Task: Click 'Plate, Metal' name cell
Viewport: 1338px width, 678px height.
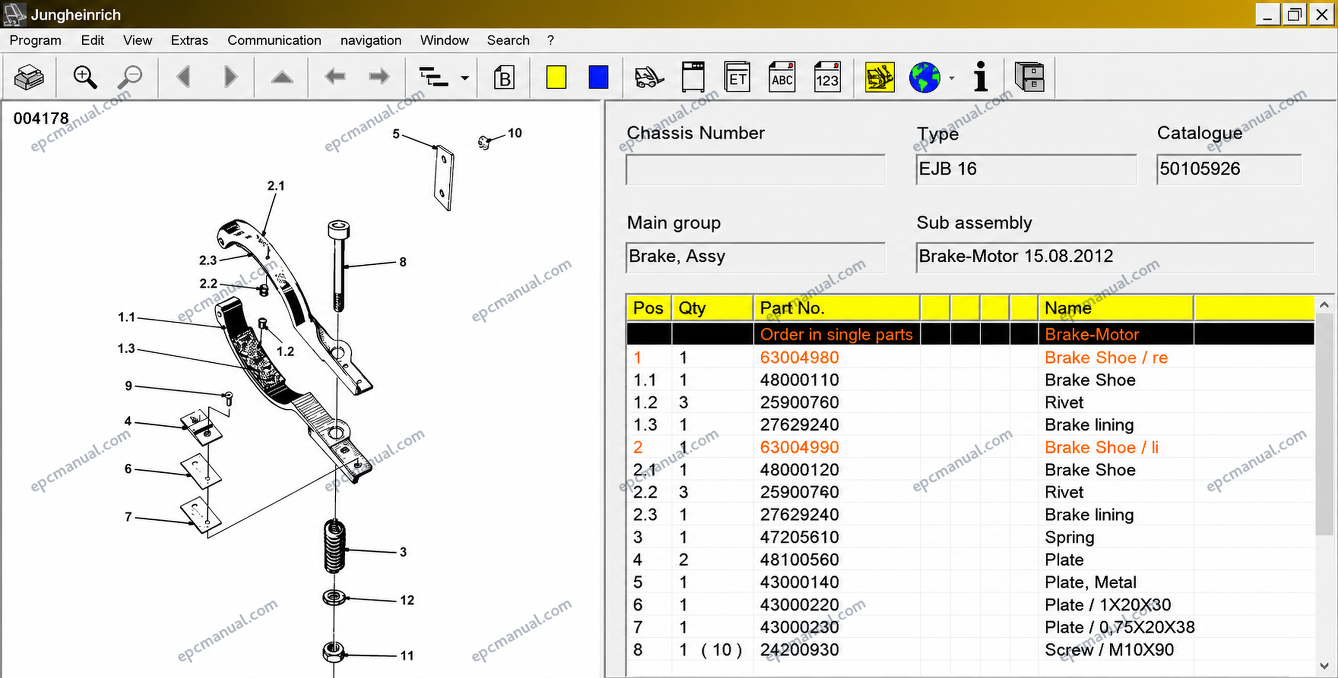Action: click(1091, 582)
